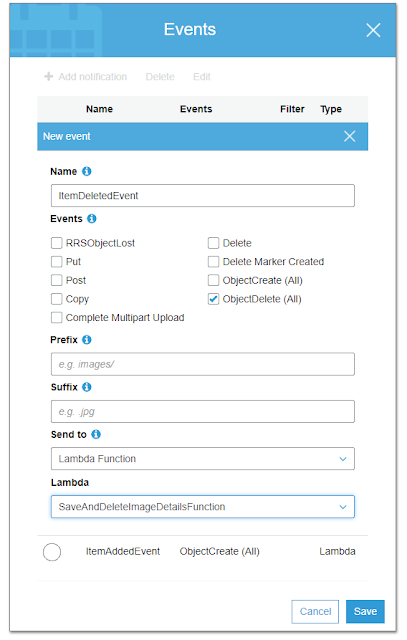Click the Suffix info icon
Image resolution: width=407 pixels, height=640 pixels.
point(87,387)
